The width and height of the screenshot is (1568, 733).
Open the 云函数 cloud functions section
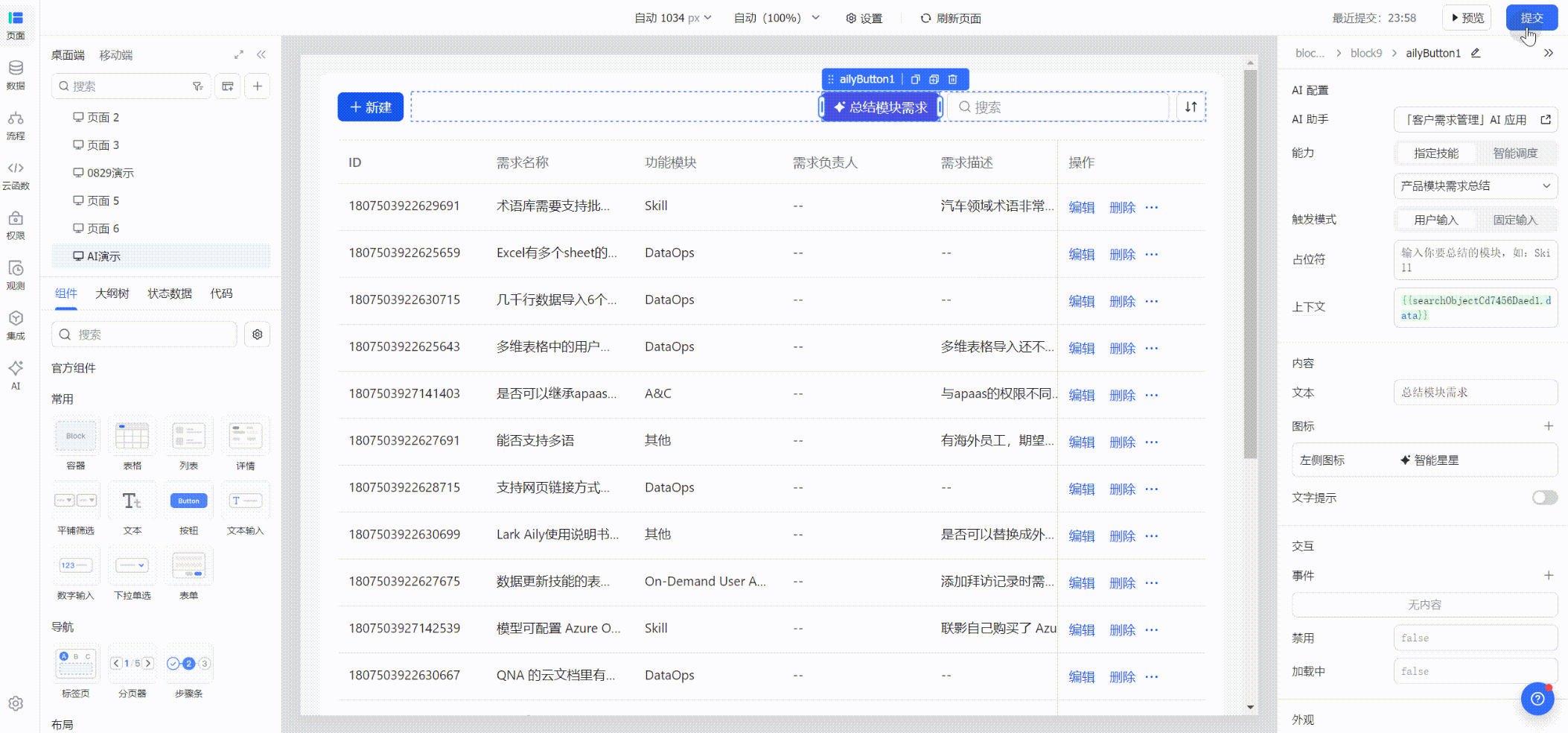coord(16,176)
